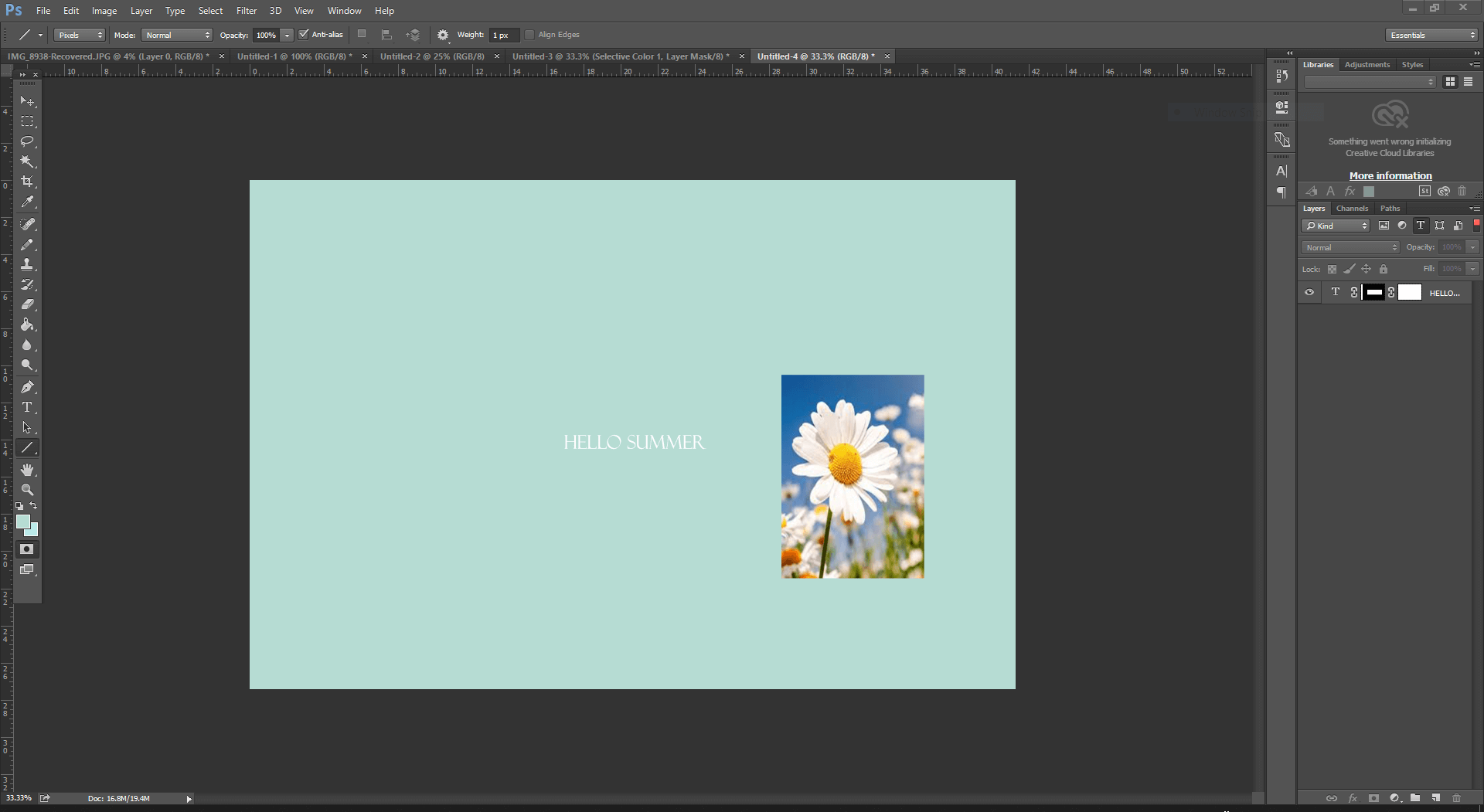Select the Crop tool

28,182
